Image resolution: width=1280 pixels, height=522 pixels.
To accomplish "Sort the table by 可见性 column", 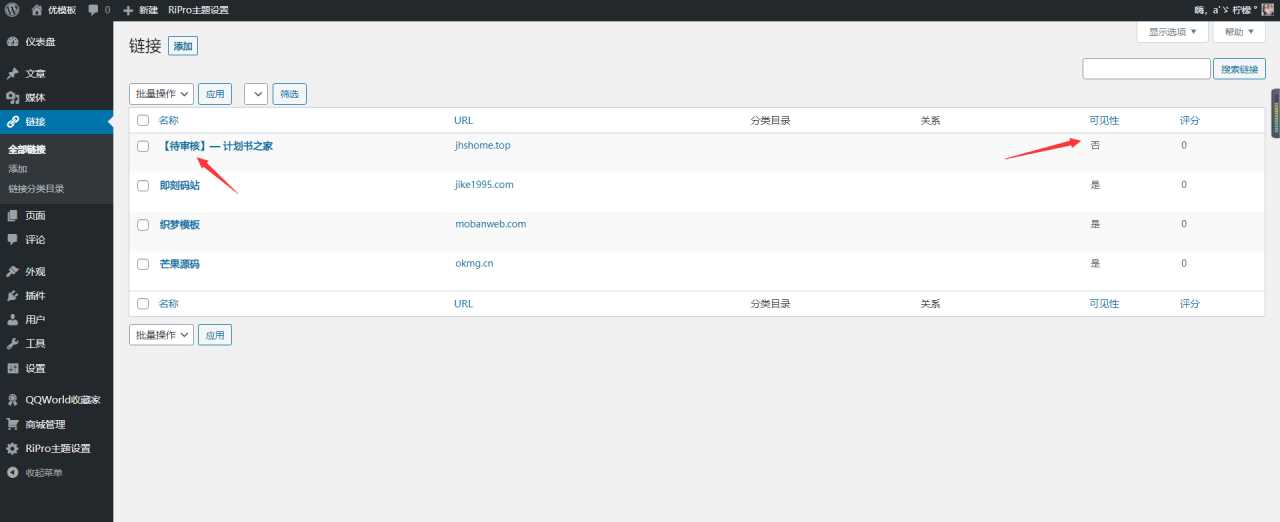I will tap(1104, 120).
